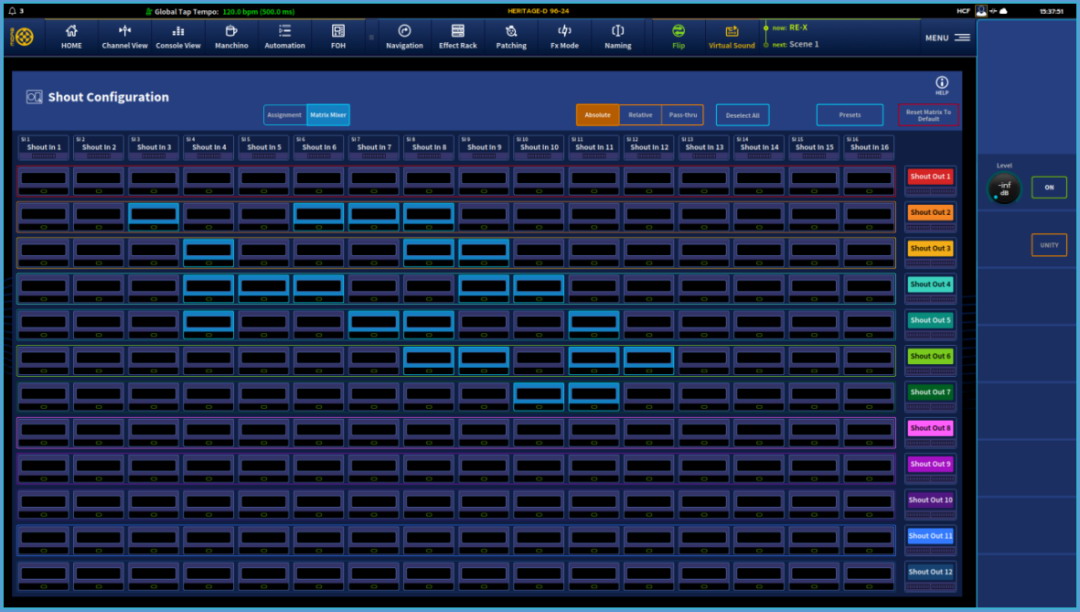Go to the HOME screen
Image resolution: width=1080 pixels, height=612 pixels.
pos(71,37)
